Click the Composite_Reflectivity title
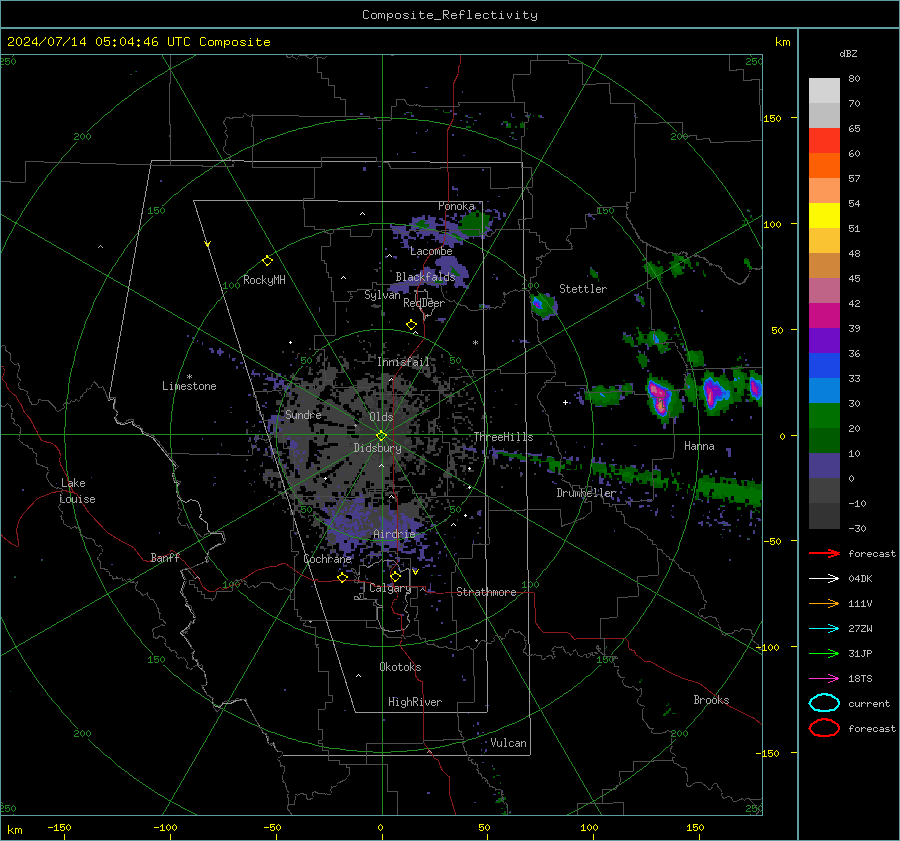Viewport: 900px width, 841px height. 450,15
